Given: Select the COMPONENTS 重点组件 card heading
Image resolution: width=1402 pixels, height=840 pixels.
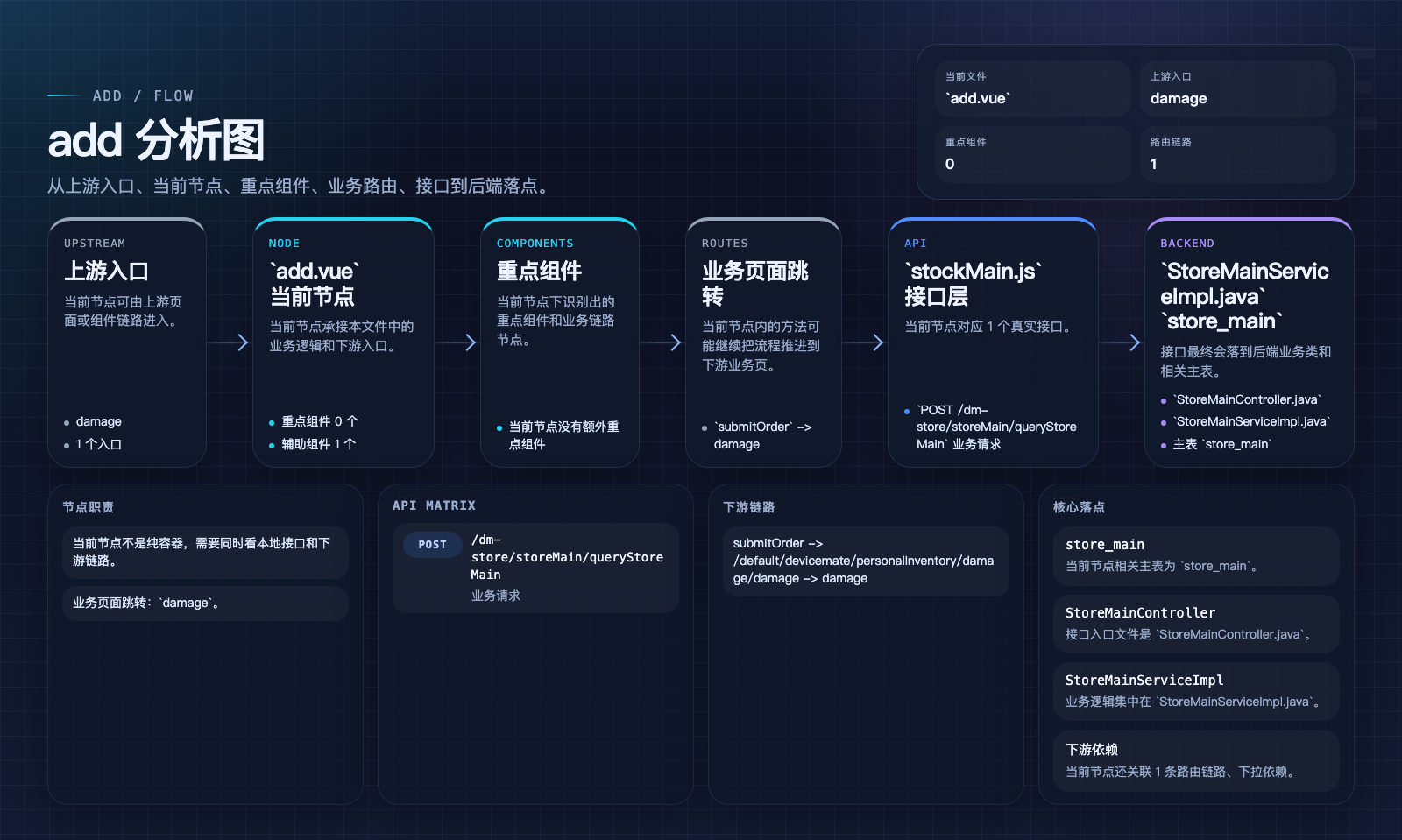Looking at the screenshot, I should coord(539,272).
